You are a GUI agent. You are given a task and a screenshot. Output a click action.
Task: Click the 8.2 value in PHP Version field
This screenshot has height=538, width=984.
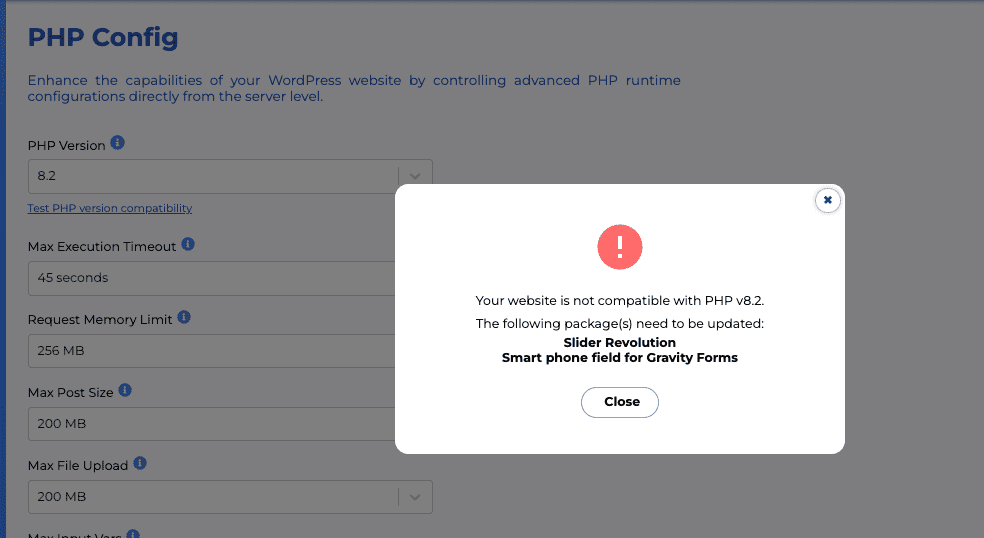pos(45,175)
